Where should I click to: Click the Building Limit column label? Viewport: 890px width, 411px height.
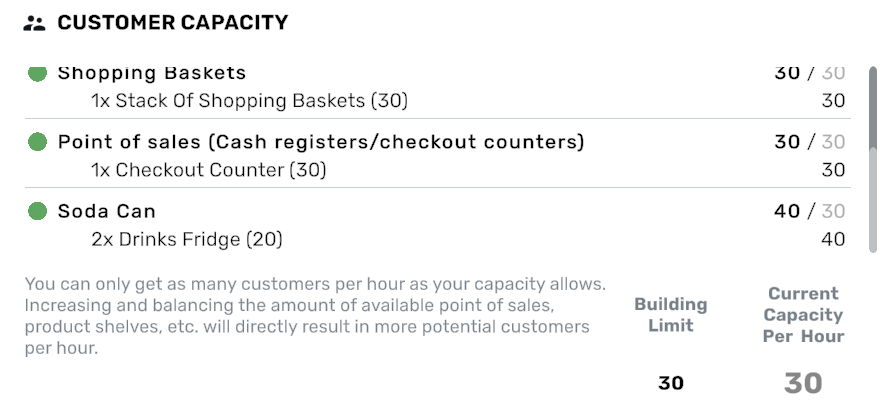click(670, 314)
